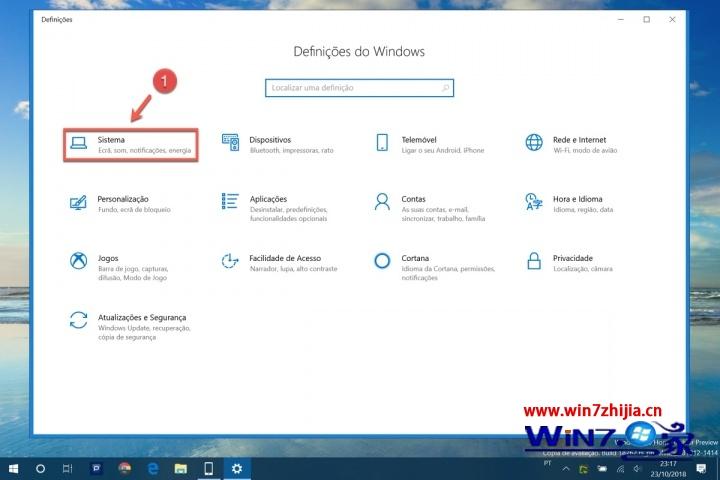This screenshot has height=480, width=720.
Task: Go to the 'Dispositivos' label
Action: [x=270, y=140]
